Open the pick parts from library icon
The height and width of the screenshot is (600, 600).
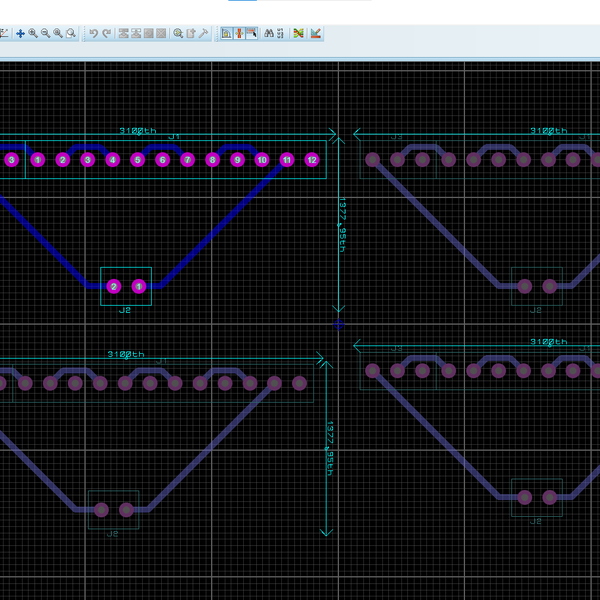click(178, 33)
